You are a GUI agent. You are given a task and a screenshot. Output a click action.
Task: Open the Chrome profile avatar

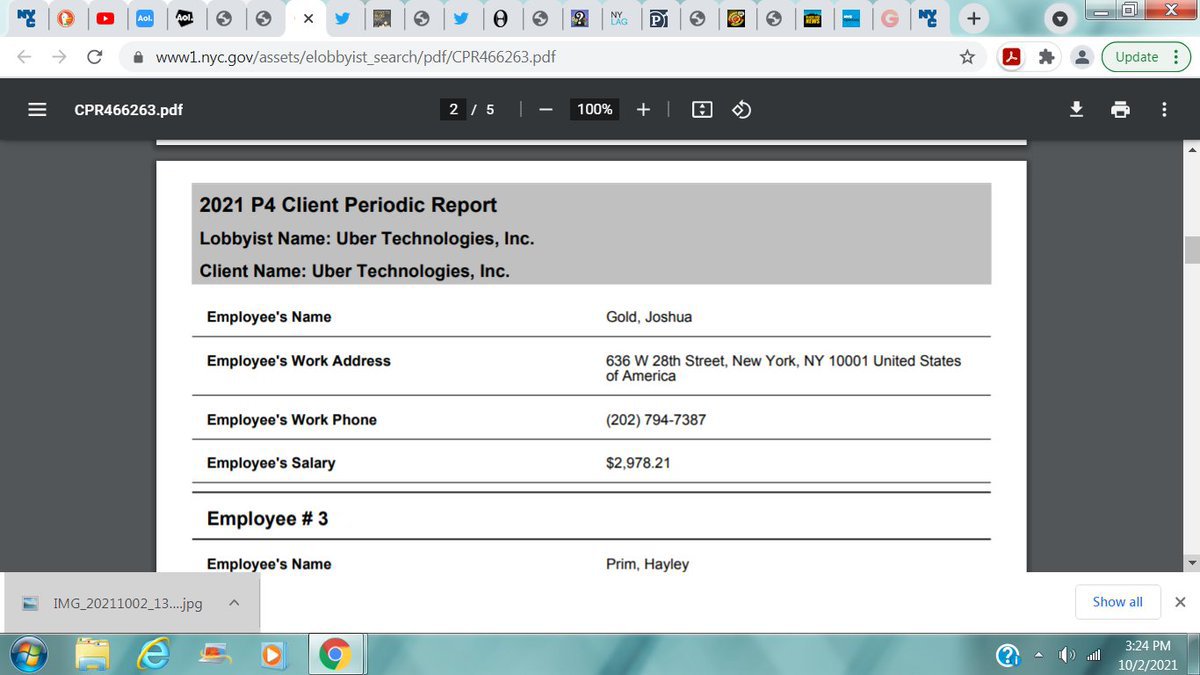pos(1081,57)
